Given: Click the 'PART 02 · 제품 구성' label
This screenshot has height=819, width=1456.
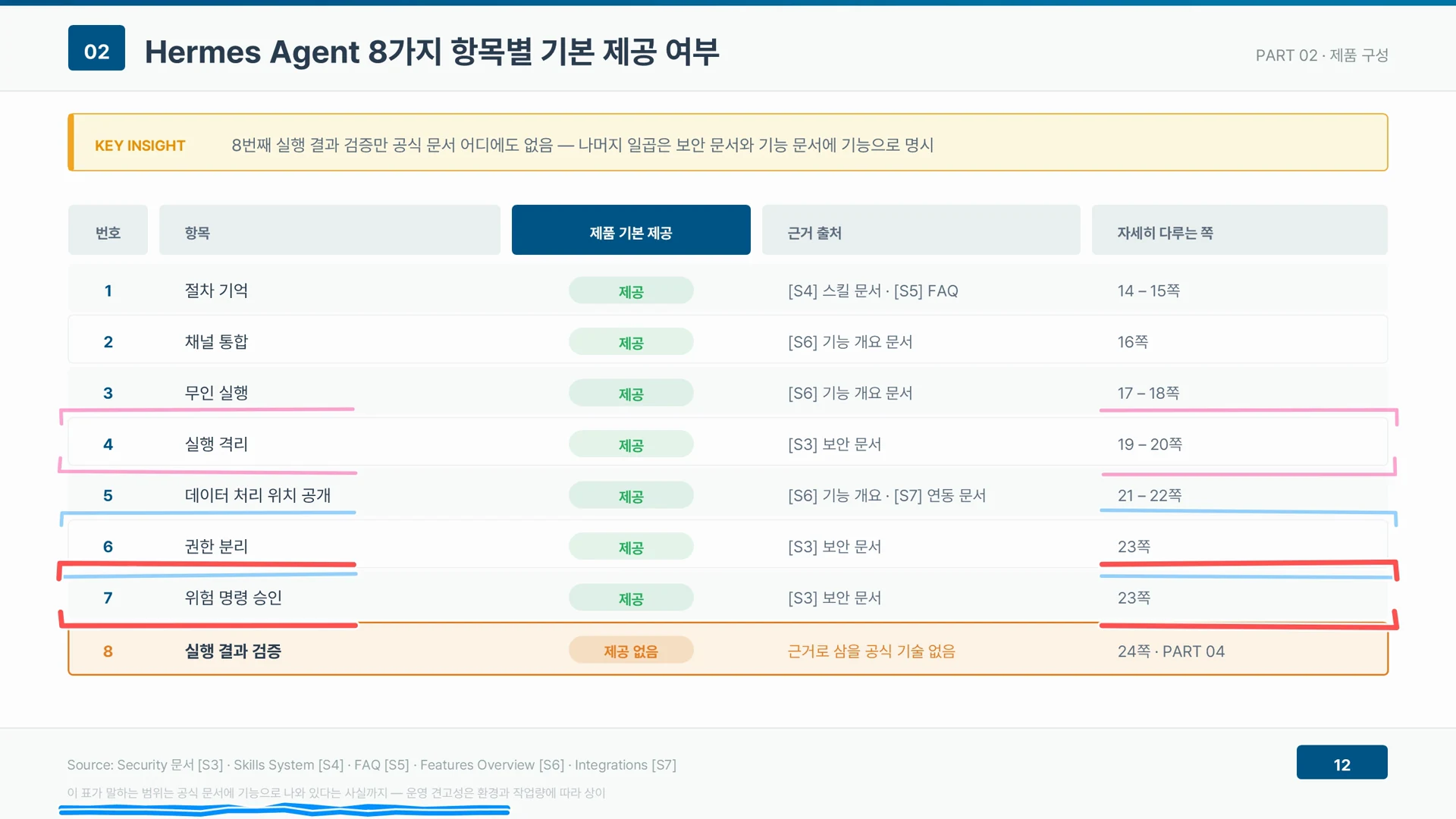Looking at the screenshot, I should [x=1321, y=55].
